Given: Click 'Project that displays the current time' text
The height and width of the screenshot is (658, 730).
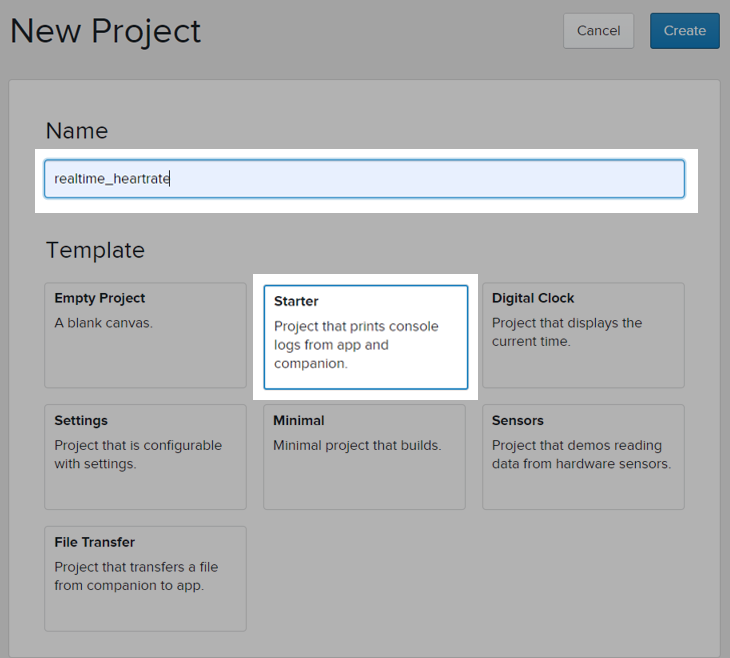Looking at the screenshot, I should (x=567, y=332).
